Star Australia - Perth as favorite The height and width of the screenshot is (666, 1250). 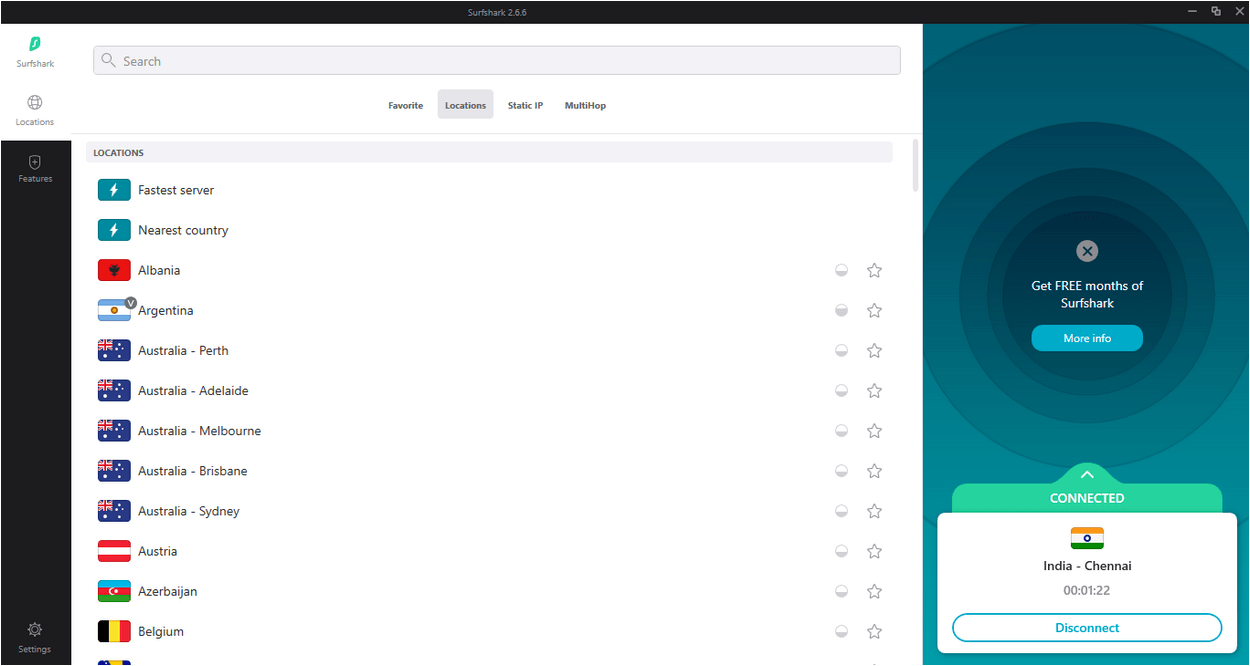[875, 350]
